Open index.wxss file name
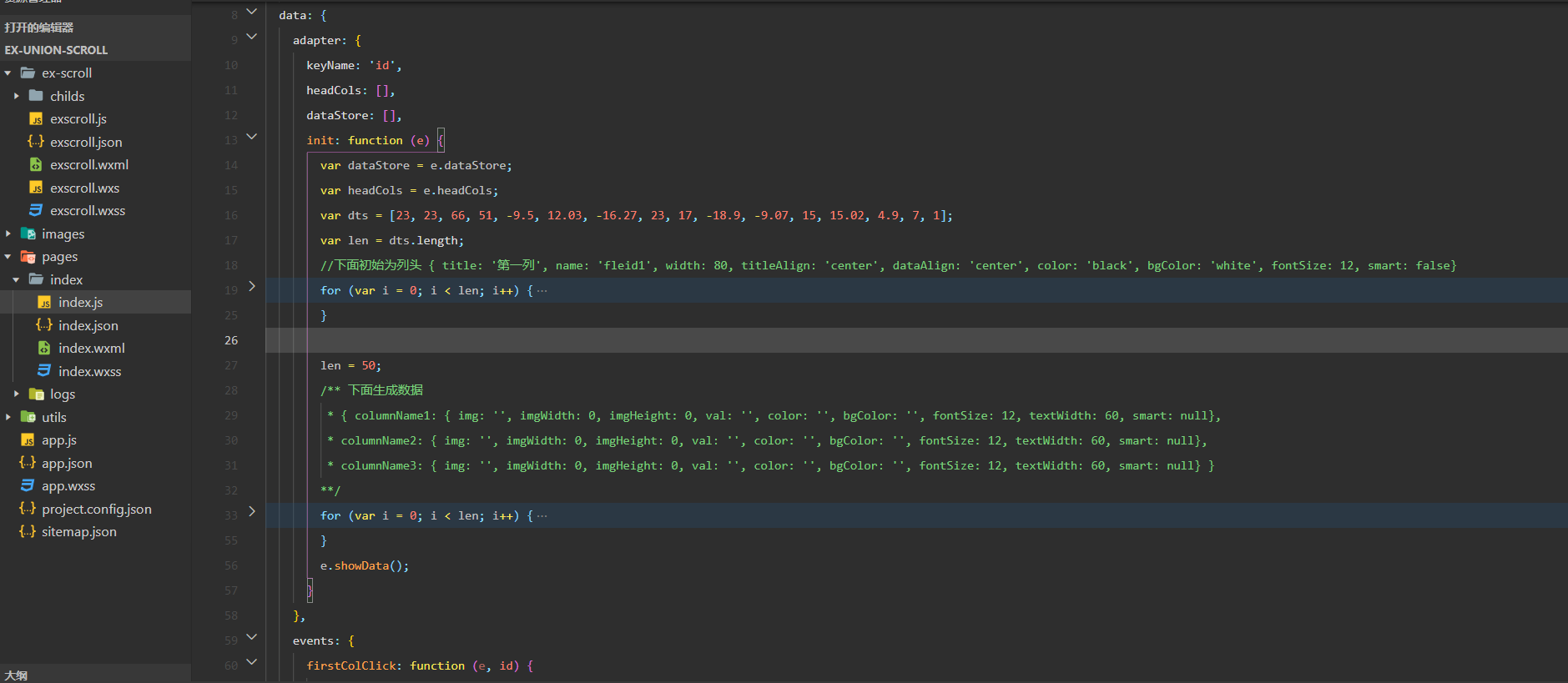 [90, 372]
